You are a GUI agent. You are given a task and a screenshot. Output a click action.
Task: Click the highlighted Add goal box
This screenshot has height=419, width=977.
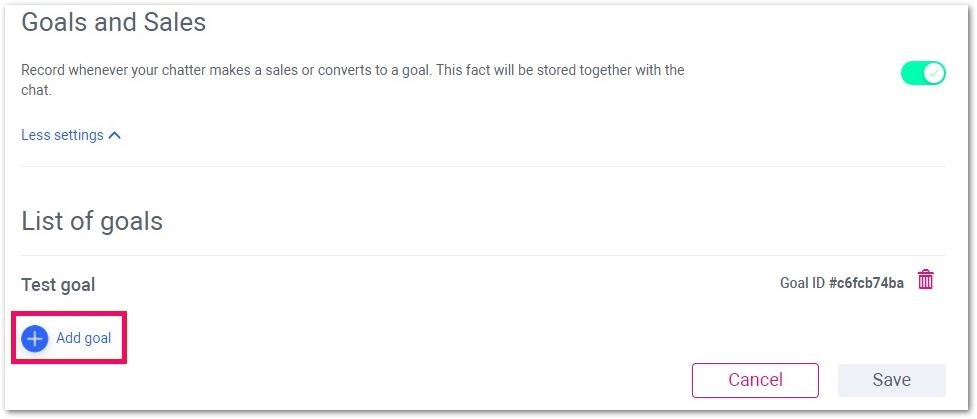click(x=69, y=337)
